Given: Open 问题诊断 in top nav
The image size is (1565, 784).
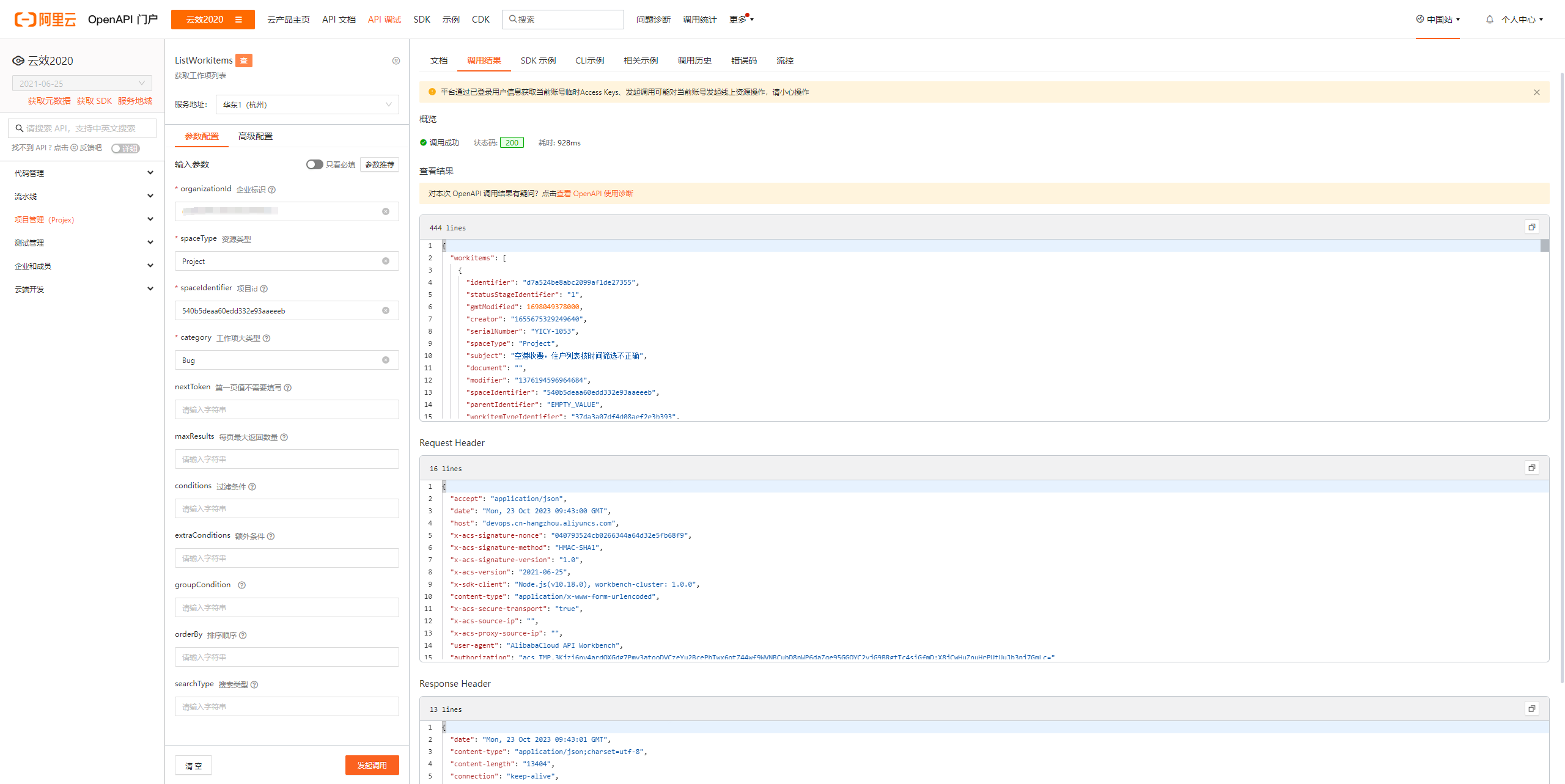Looking at the screenshot, I should click(653, 20).
